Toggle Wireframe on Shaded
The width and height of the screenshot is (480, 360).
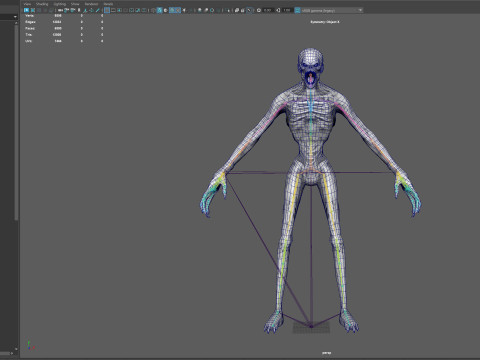(172, 10)
